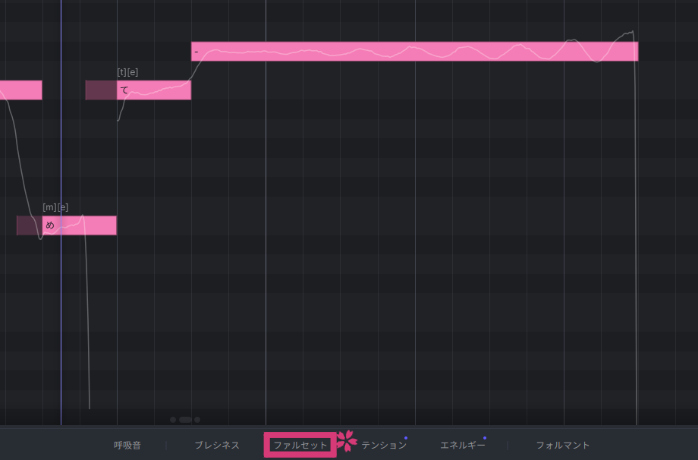Click the purple dot indicator next to エネルギー
The height and width of the screenshot is (460, 698).
click(485, 438)
